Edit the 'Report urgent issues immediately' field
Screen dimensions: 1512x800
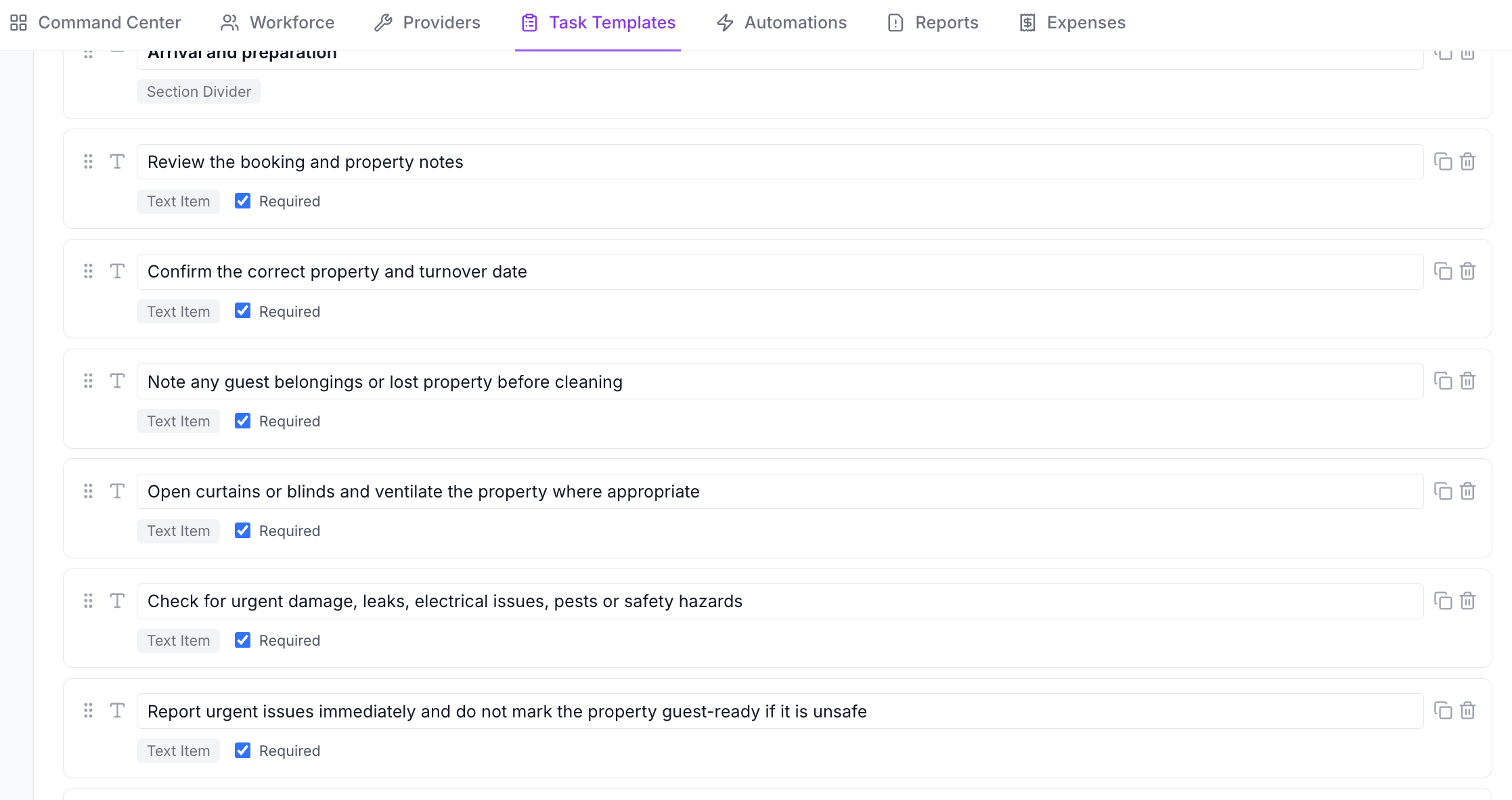click(x=780, y=711)
